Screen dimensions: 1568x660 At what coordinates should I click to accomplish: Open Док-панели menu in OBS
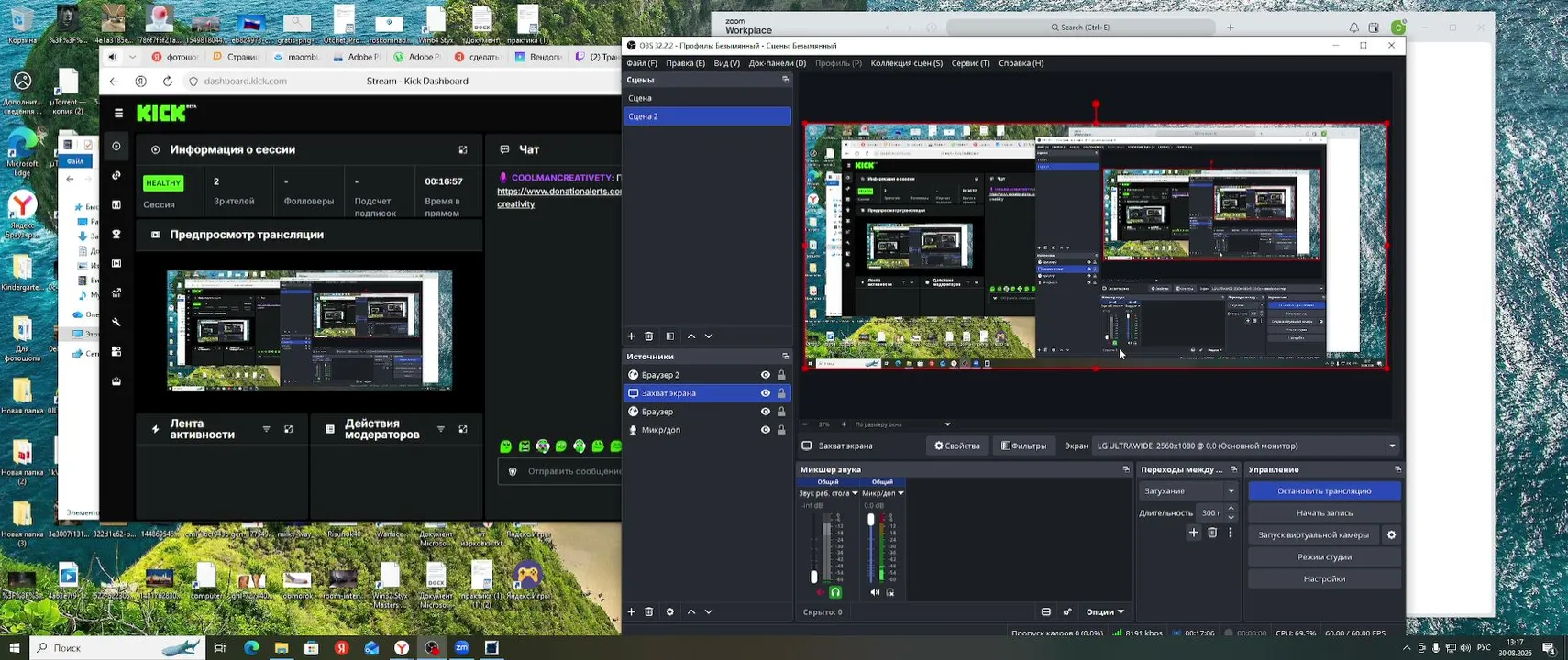click(x=778, y=63)
